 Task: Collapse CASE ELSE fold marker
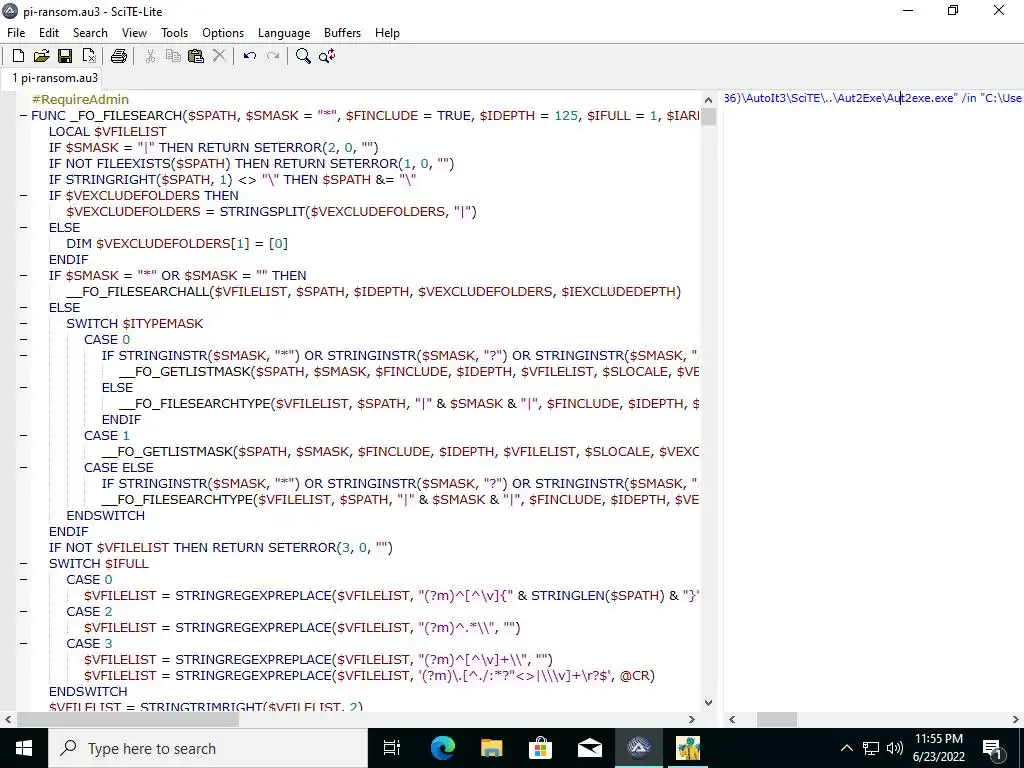[24, 468]
